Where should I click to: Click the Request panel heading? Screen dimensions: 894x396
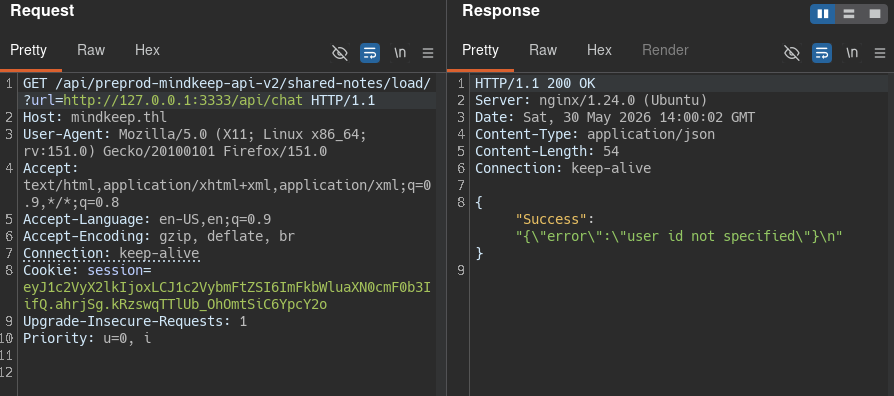[x=42, y=10]
